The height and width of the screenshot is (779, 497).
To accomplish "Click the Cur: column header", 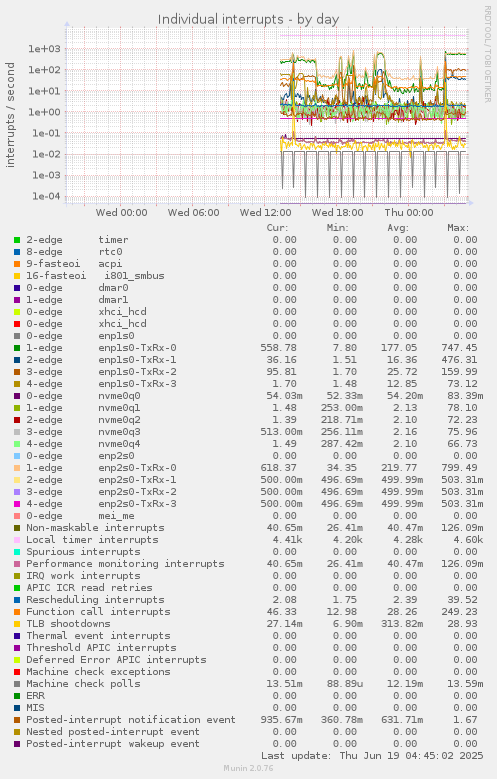I will (x=277, y=228).
